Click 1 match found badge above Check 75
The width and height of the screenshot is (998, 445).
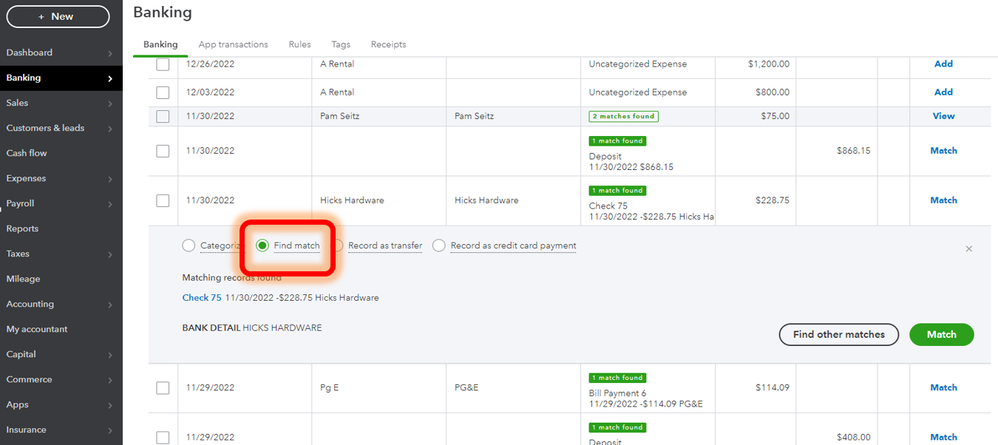[617, 190]
